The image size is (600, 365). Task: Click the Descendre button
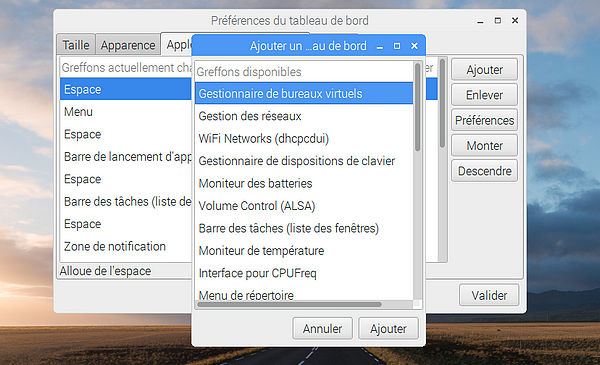click(484, 171)
